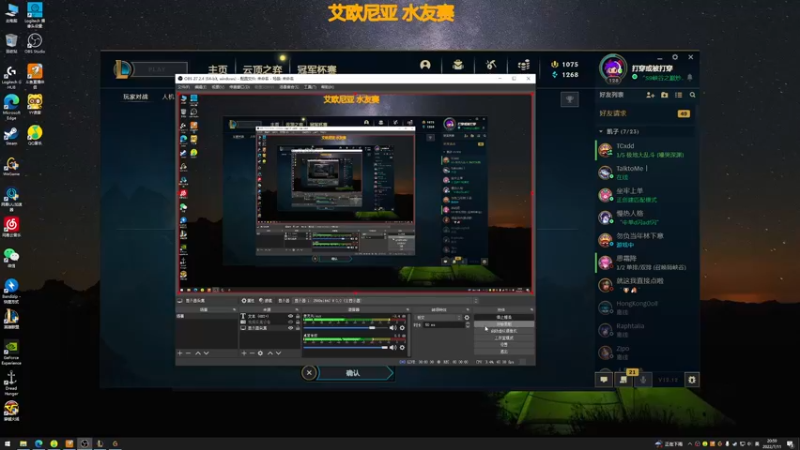This screenshot has width=800, height=450.
Task: Adjust the transition duration stepper in OBS
Action: 468,325
